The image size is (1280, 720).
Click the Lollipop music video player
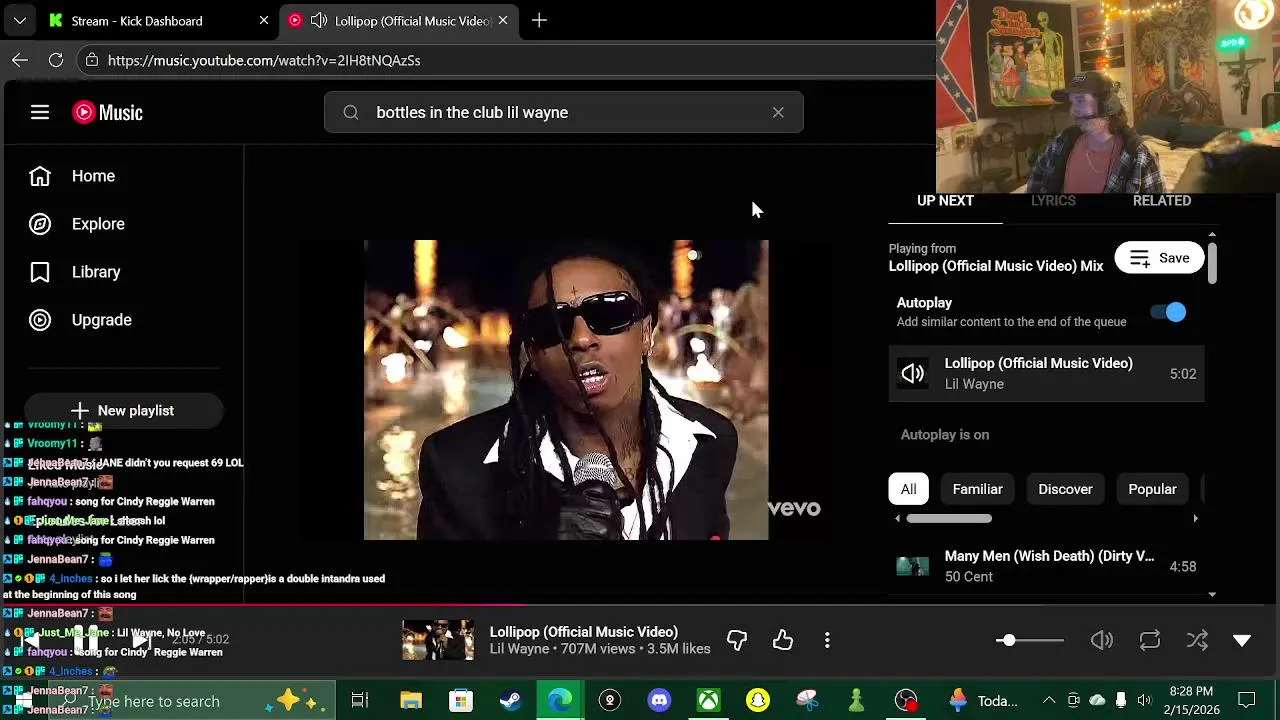click(566, 390)
